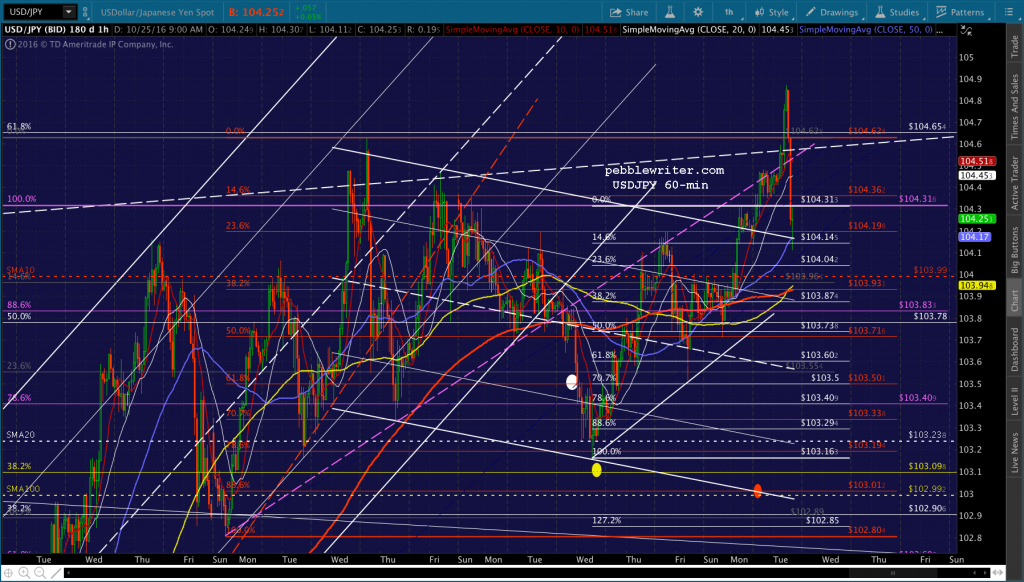
Task: Select the yellow oval drawing marker
Action: (x=596, y=470)
